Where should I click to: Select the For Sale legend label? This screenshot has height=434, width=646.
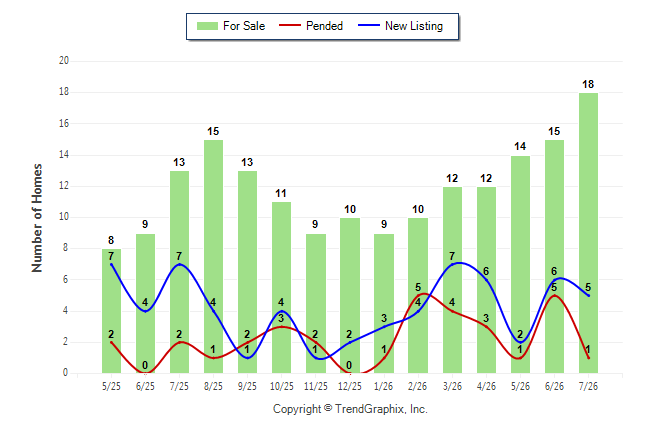click(244, 26)
